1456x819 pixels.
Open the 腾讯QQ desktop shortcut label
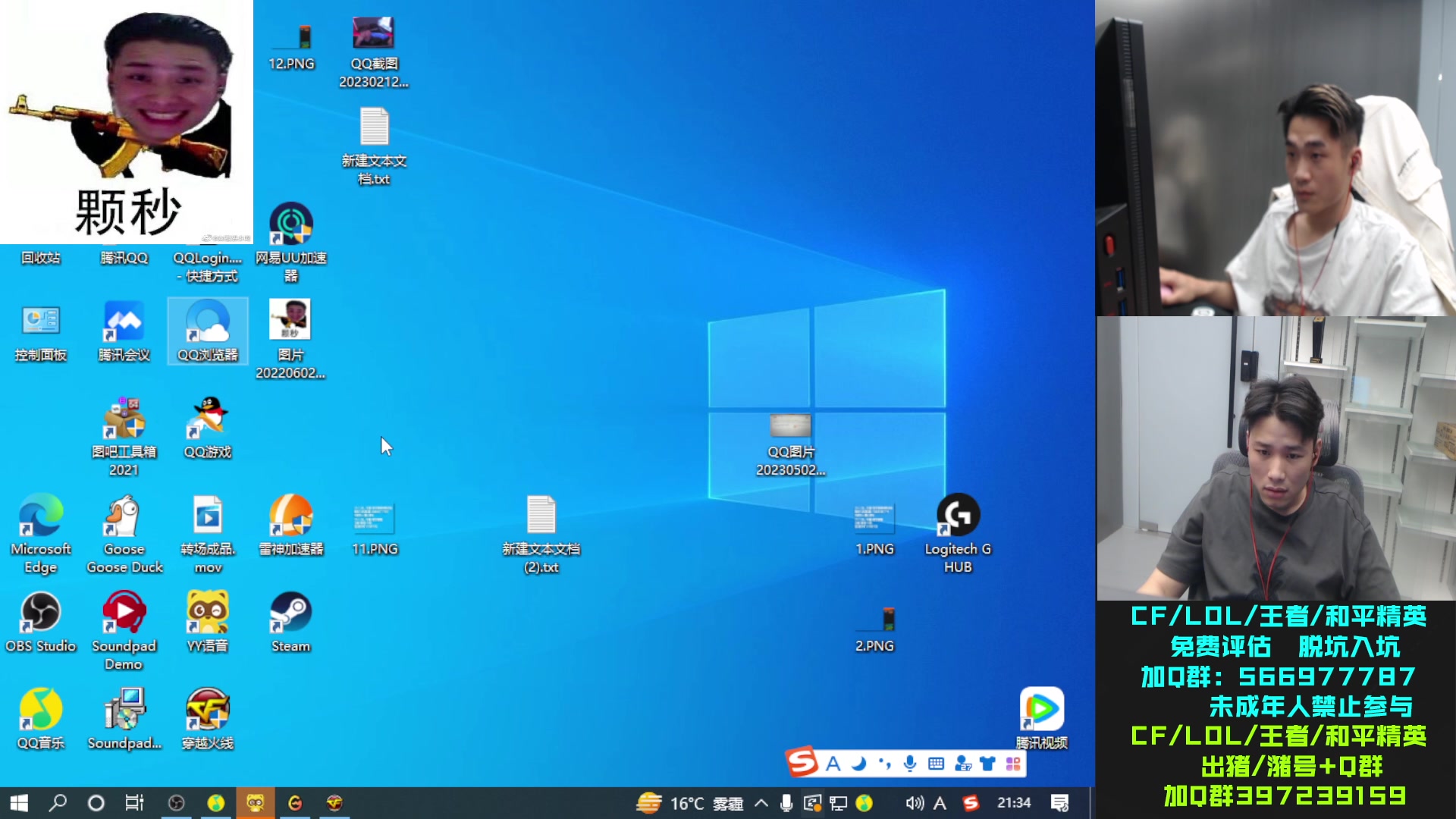pyautogui.click(x=124, y=258)
